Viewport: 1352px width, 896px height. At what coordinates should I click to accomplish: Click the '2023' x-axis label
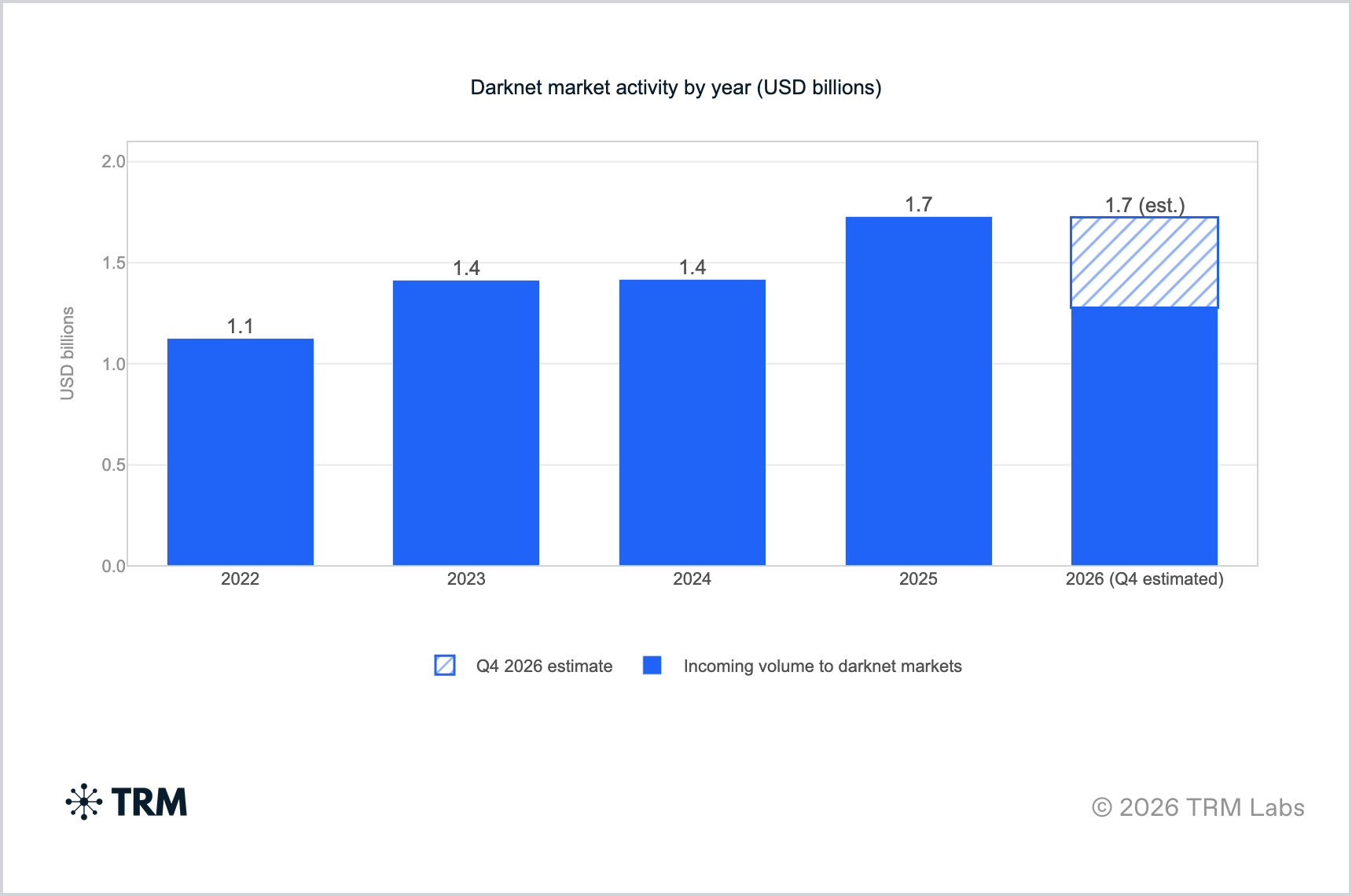[466, 578]
